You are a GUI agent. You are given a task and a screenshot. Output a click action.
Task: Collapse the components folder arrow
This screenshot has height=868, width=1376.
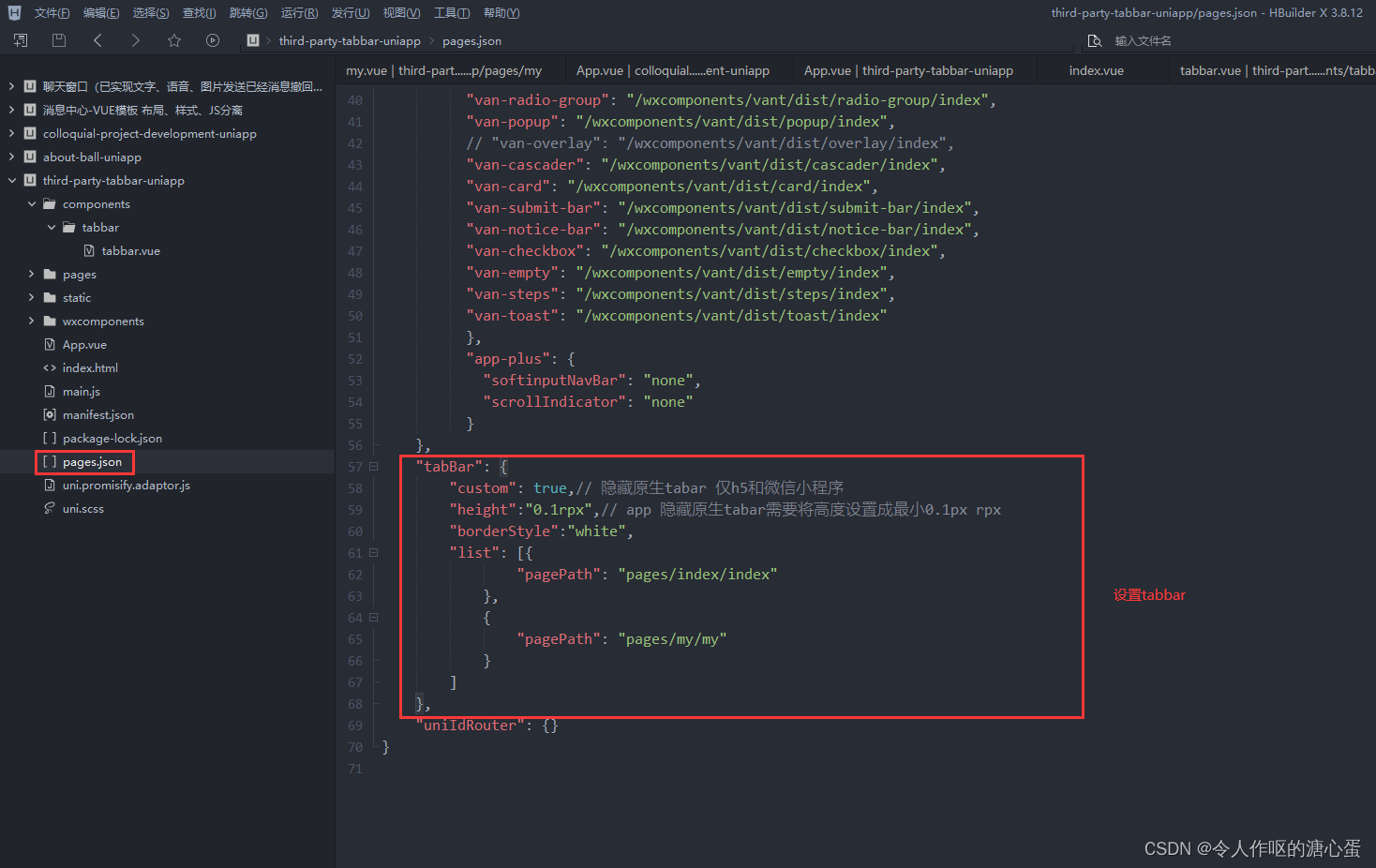tap(31, 203)
